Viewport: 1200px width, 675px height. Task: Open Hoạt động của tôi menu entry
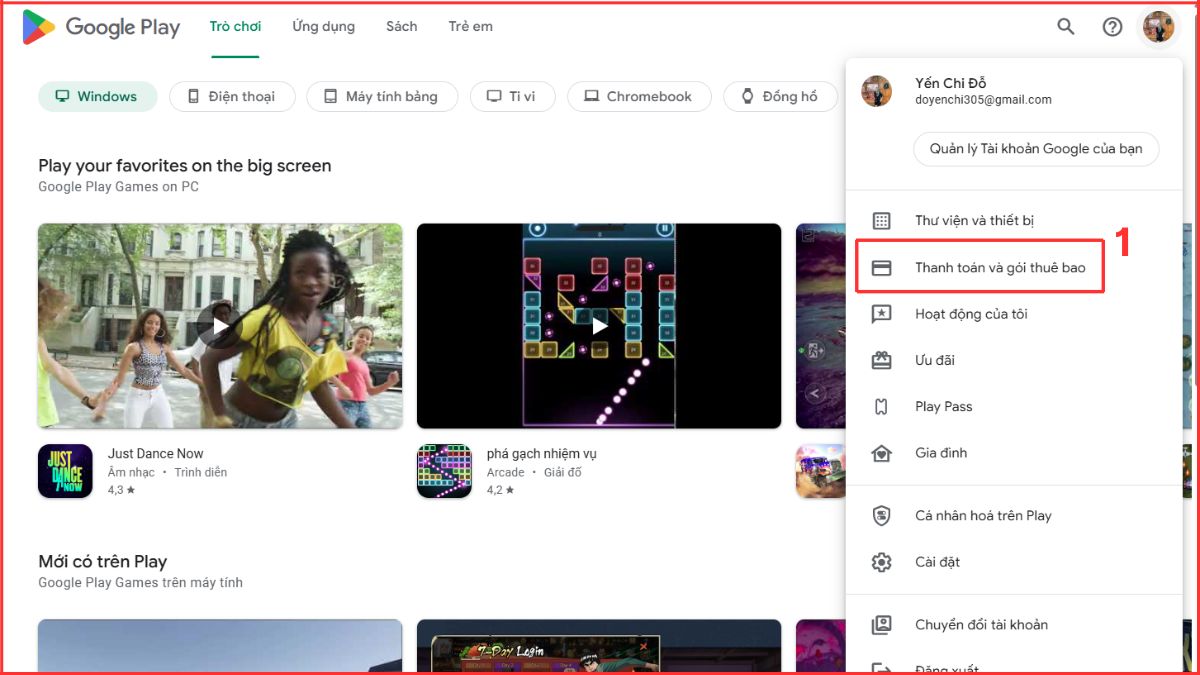point(1014,314)
